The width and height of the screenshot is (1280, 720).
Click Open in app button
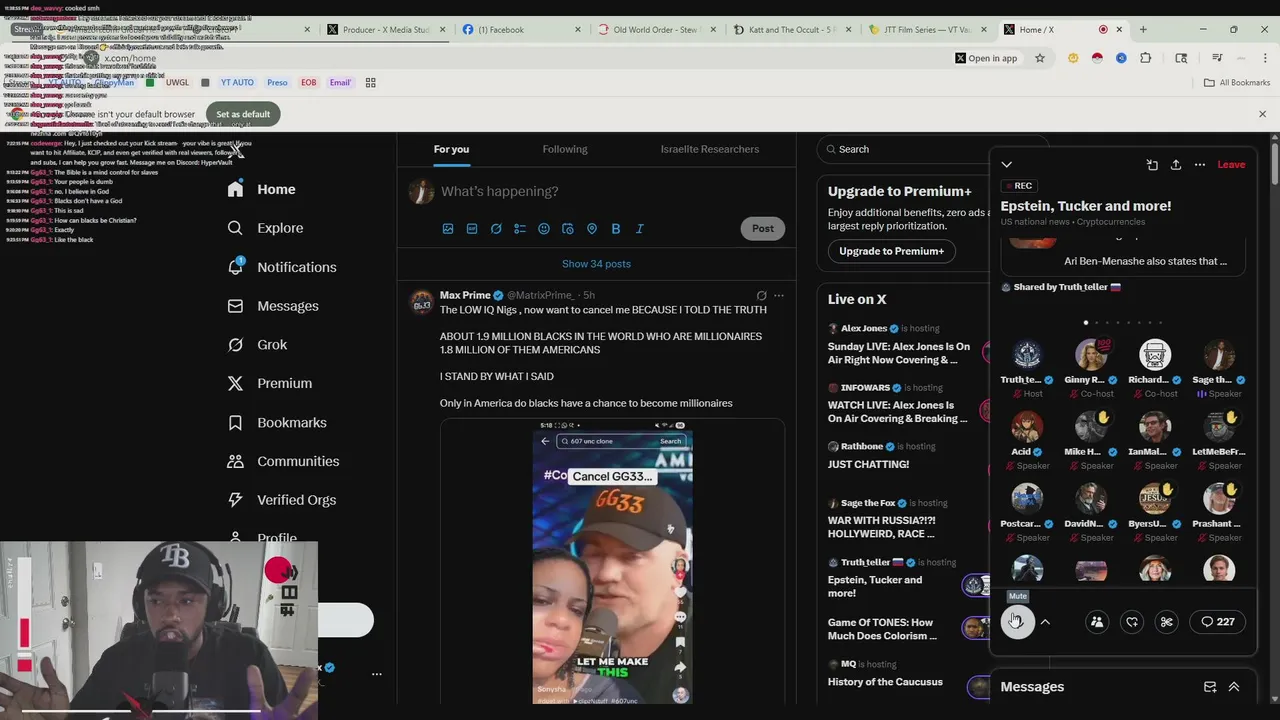(x=986, y=58)
